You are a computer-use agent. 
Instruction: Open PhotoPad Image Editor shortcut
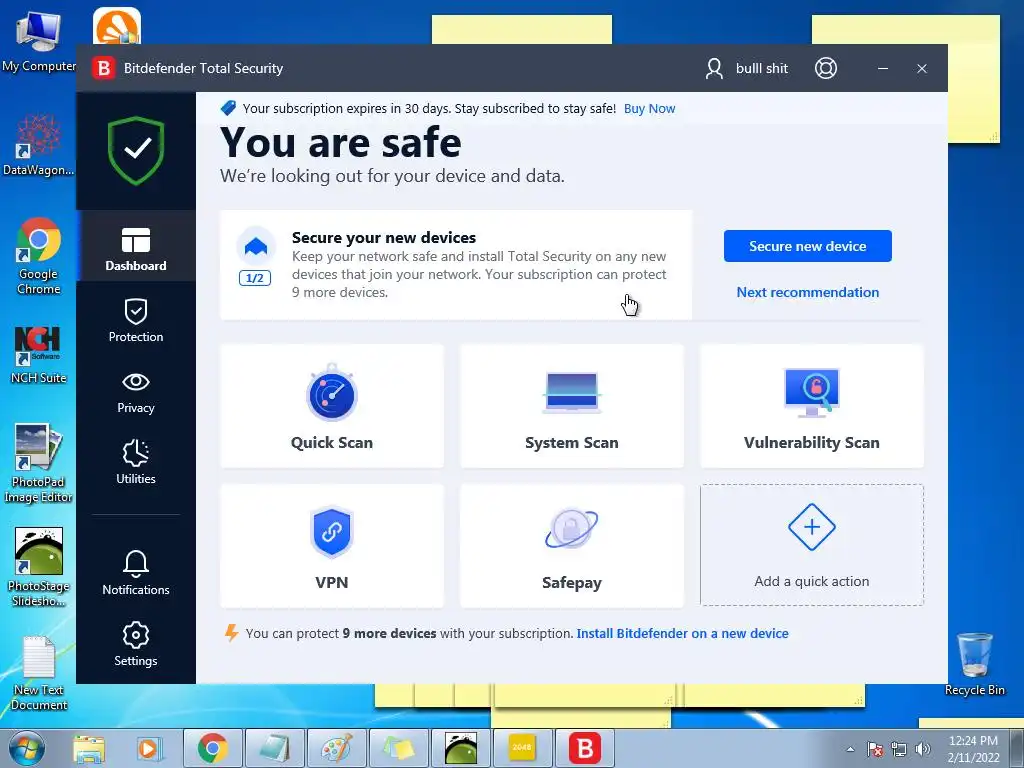tap(38, 464)
